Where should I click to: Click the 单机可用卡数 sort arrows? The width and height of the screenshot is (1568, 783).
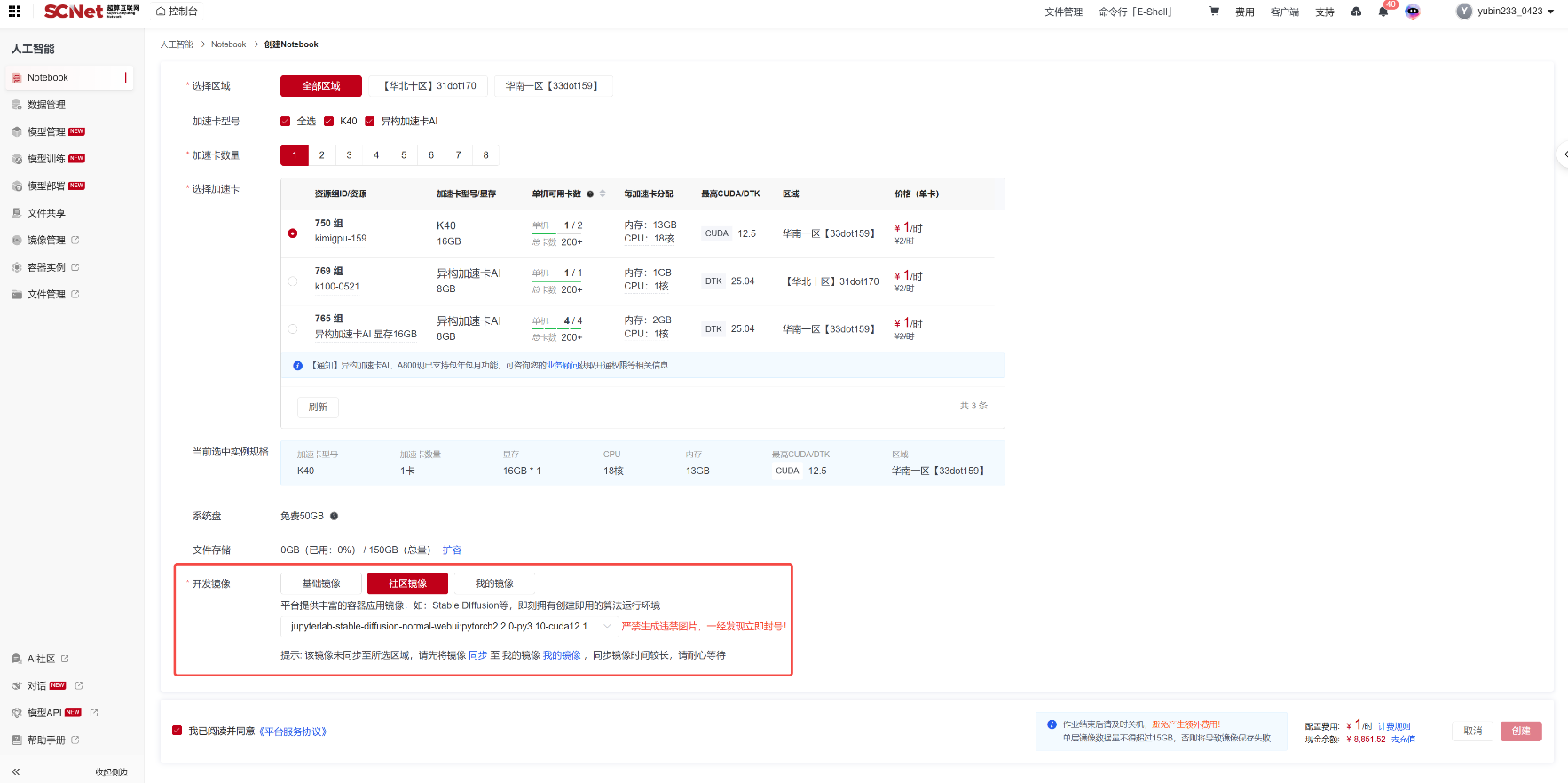pos(603,194)
